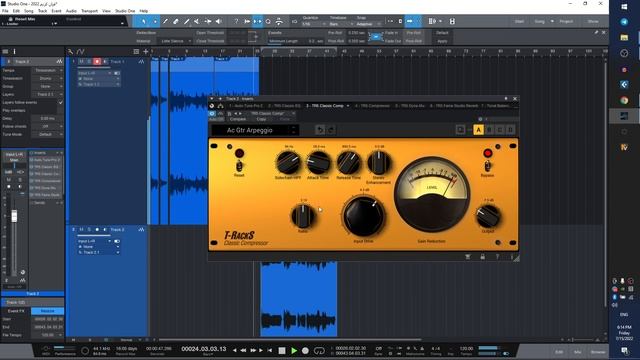
Task: Open the inspector 'i' panel
Action: coord(14,51)
